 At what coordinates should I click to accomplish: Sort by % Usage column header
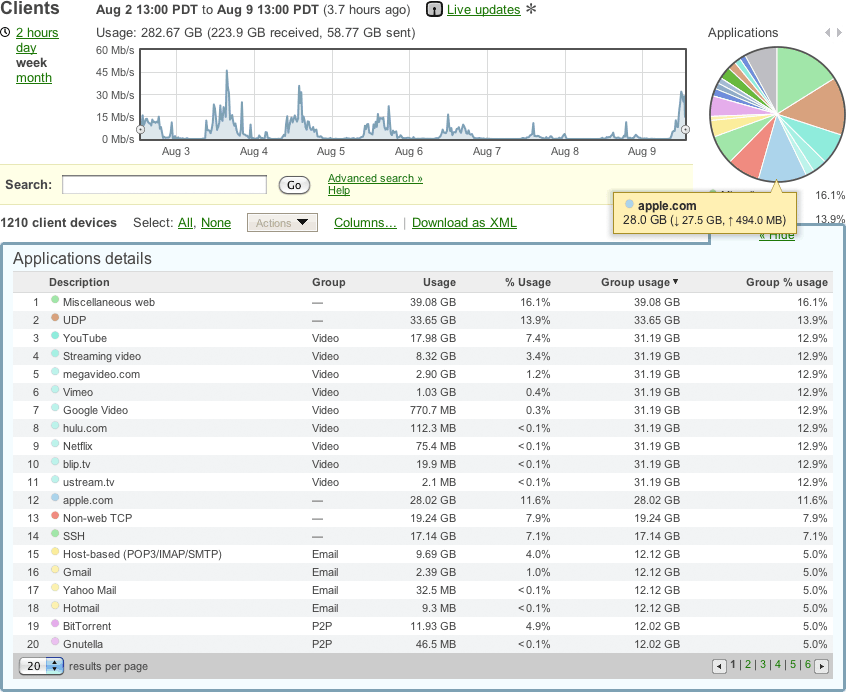pyautogui.click(x=528, y=282)
